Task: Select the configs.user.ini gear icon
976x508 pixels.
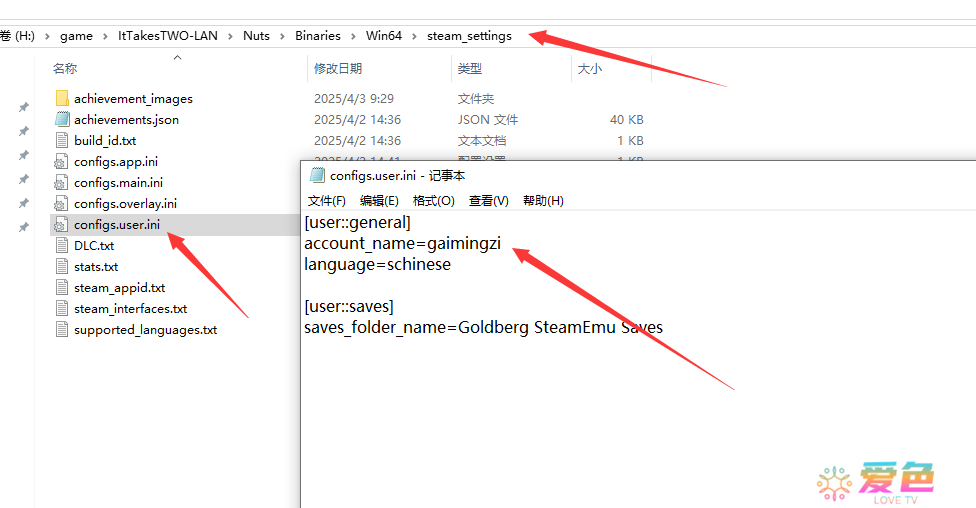Action: coord(61,225)
